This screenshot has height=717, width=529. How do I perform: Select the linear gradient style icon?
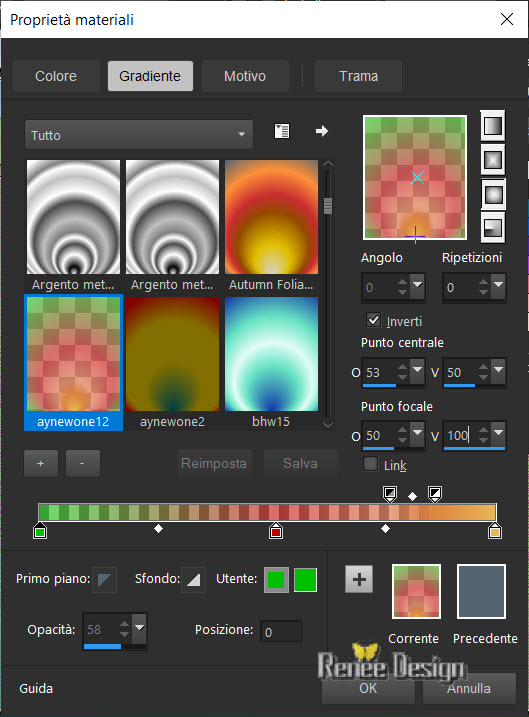click(x=492, y=125)
